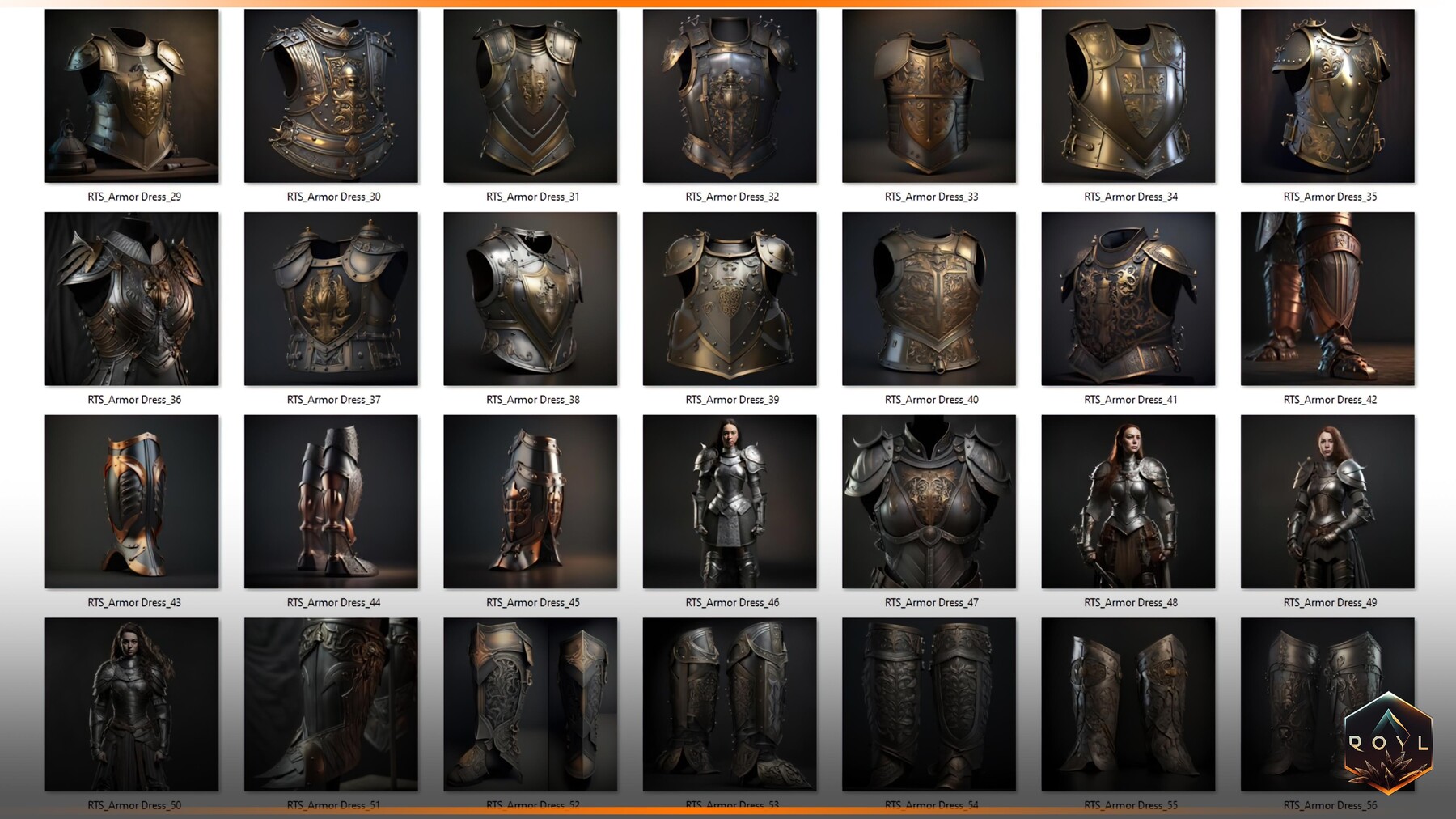Click the RTS_Armor Dress_50 dark armor portrait
Viewport: 1456px width, 819px height.
point(133,704)
